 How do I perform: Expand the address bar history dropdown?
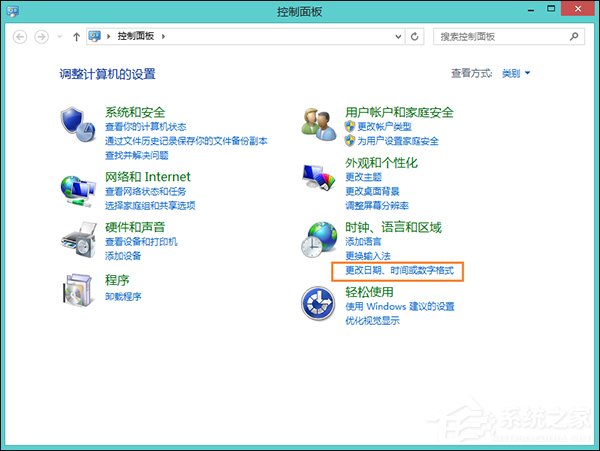pos(398,37)
